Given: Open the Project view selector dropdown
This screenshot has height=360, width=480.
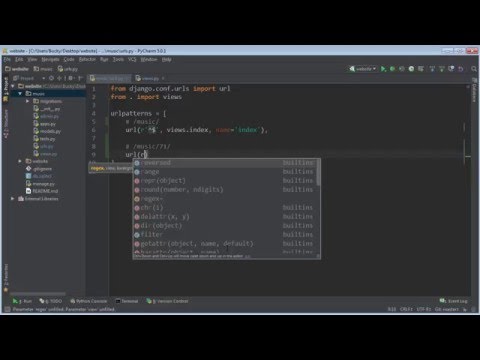Looking at the screenshot, I should (29, 78).
